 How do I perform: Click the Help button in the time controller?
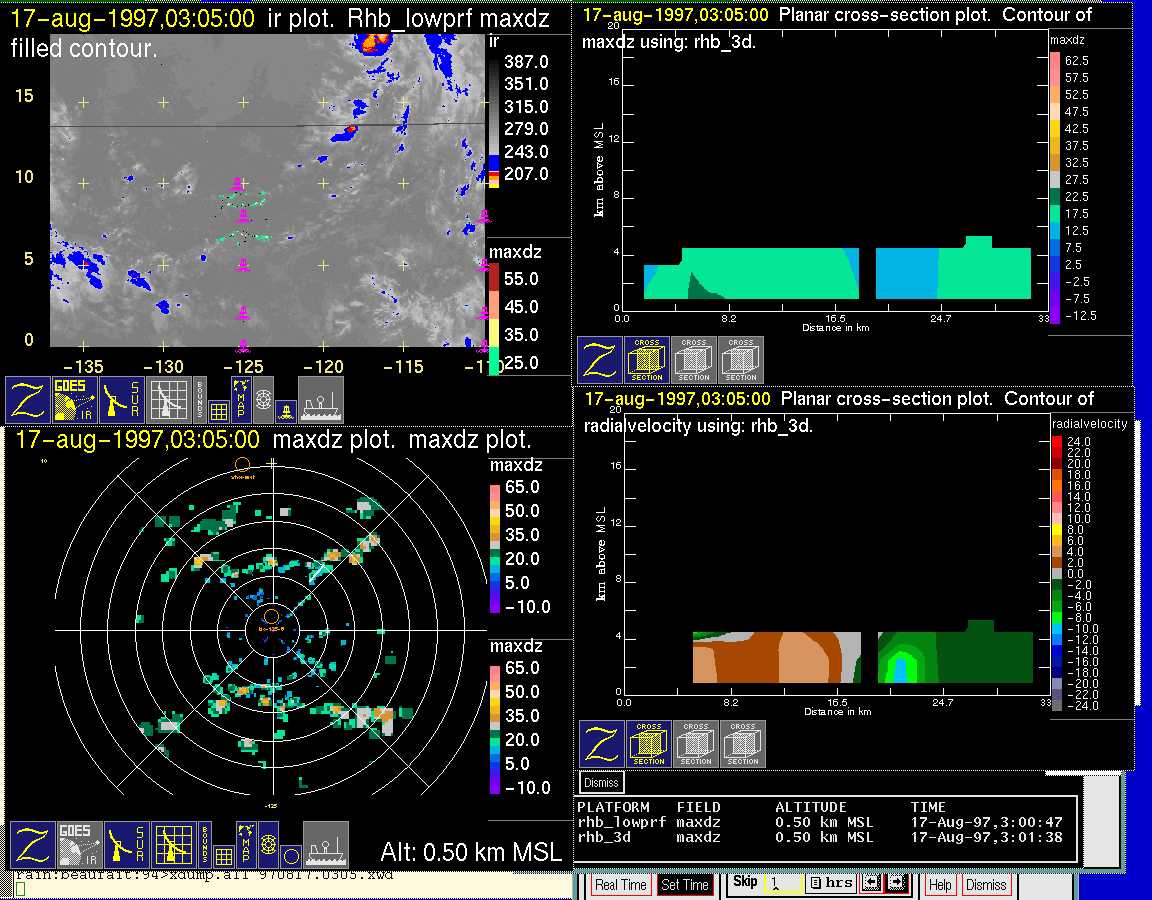click(x=940, y=885)
